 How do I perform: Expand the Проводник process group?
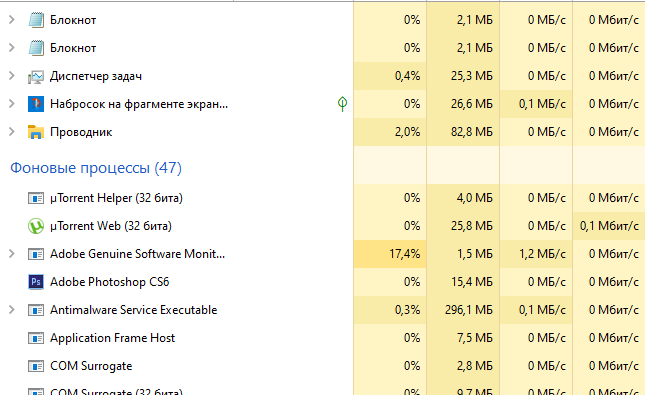(x=12, y=132)
